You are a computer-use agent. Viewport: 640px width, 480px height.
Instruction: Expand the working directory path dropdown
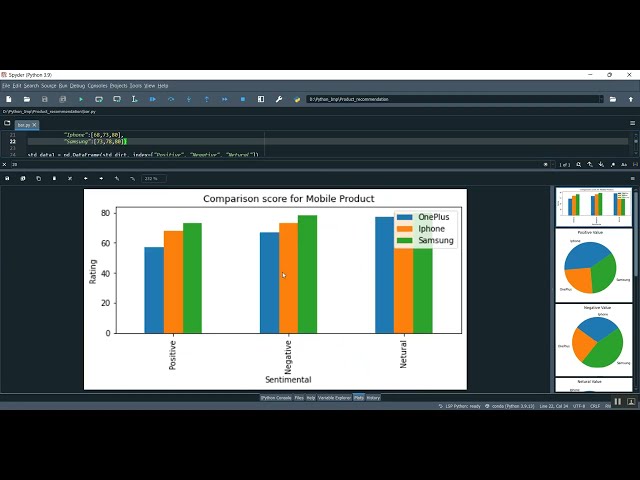[601, 99]
